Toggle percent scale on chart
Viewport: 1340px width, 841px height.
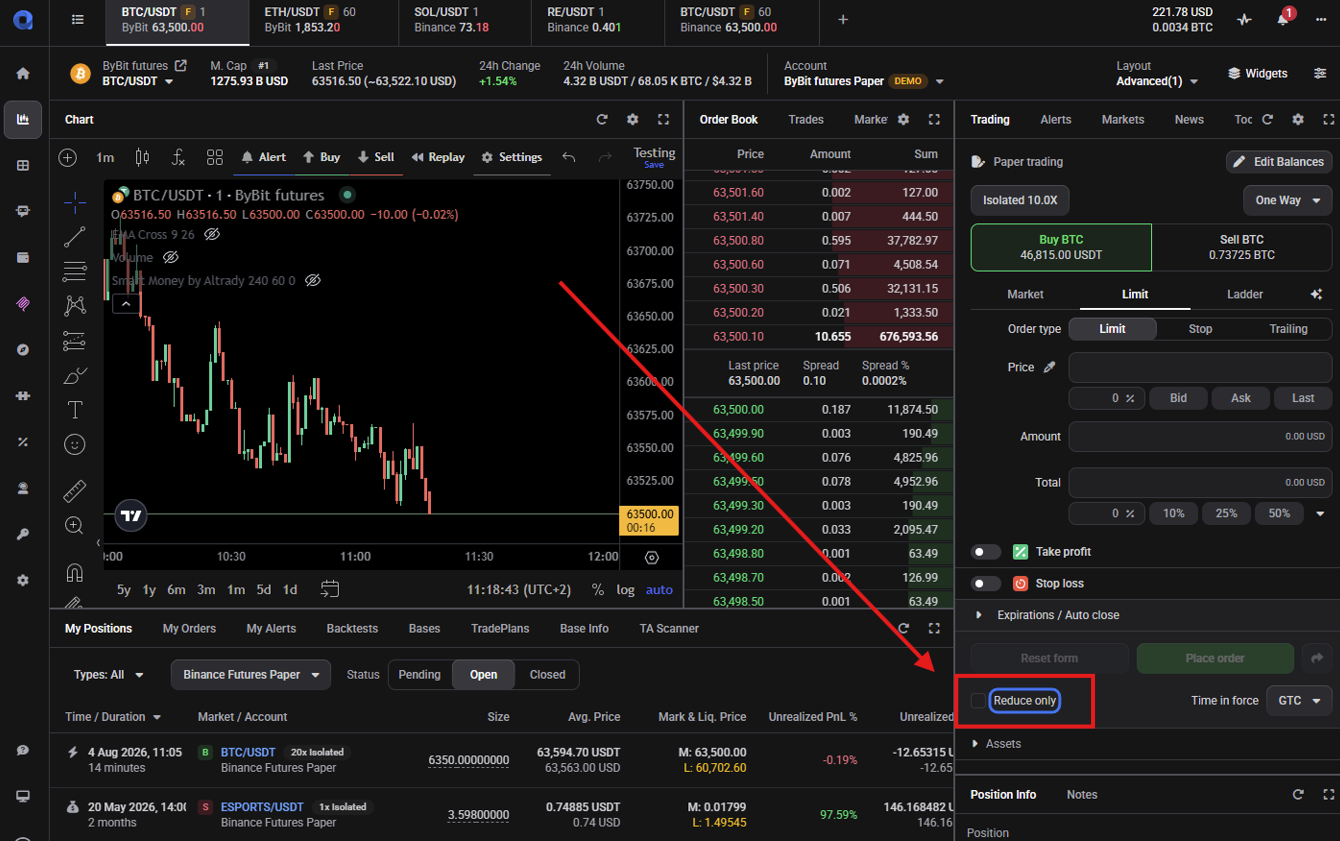coord(597,589)
